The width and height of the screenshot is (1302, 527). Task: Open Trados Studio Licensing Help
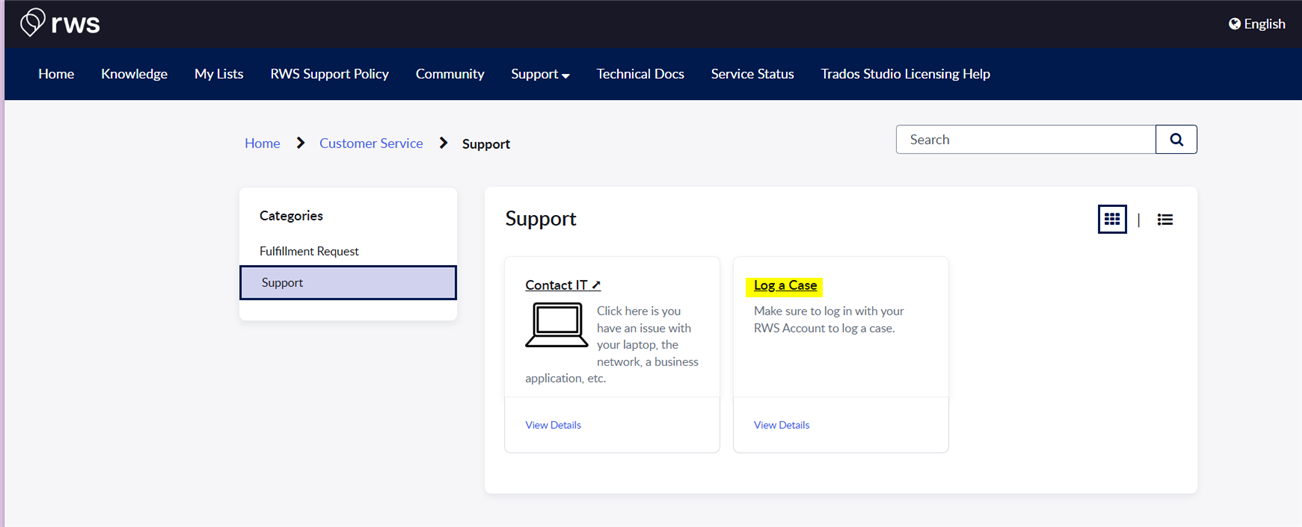[x=905, y=74]
